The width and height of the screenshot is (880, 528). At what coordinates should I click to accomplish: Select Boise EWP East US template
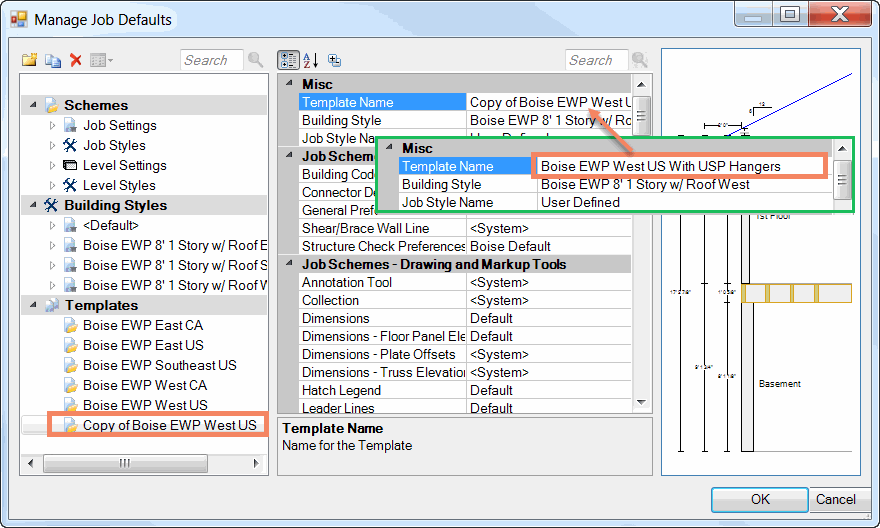point(143,345)
